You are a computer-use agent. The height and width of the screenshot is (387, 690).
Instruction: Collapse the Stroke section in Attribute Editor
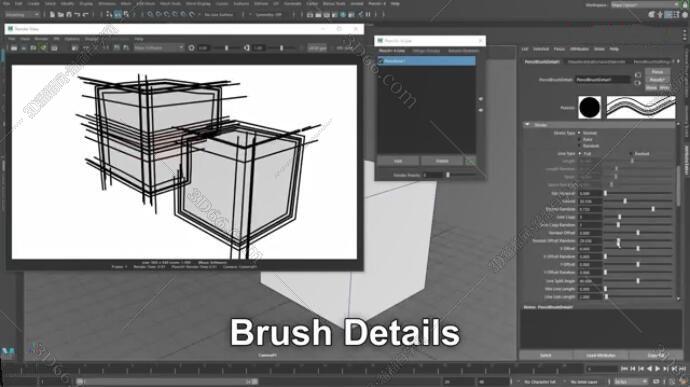527,125
